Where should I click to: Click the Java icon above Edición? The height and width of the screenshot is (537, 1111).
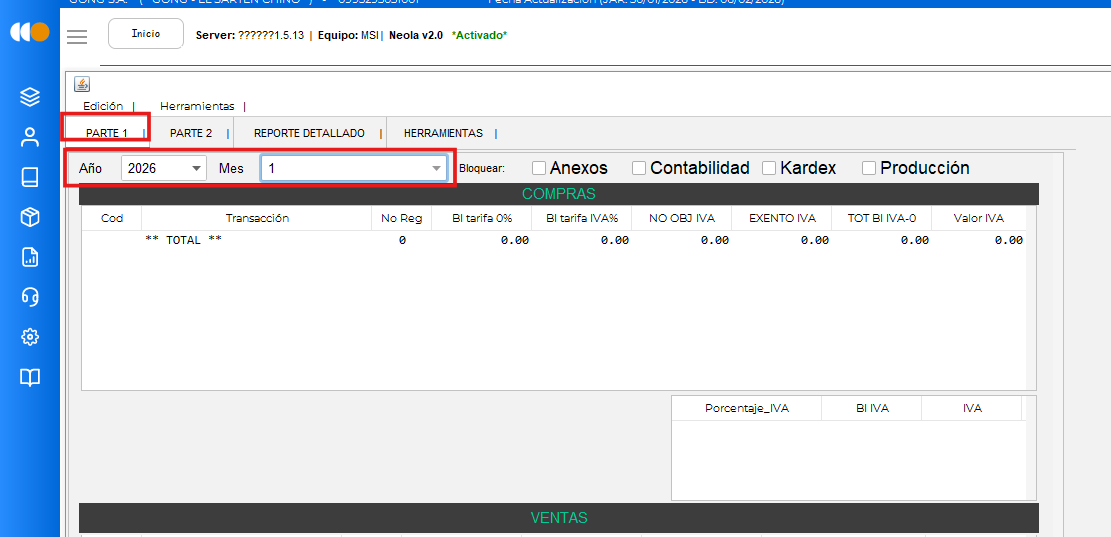82,84
